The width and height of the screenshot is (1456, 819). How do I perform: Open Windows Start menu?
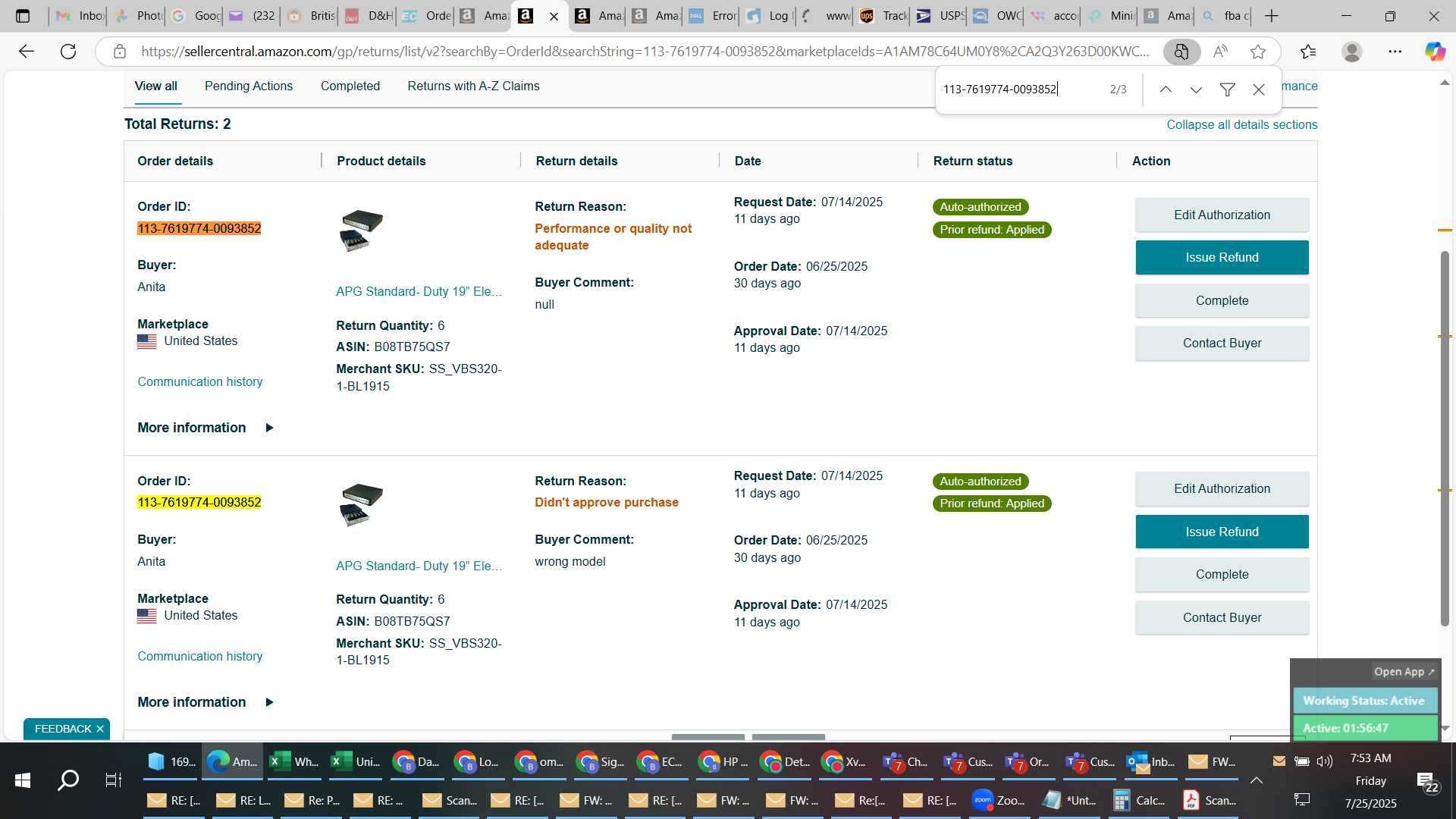[x=23, y=780]
